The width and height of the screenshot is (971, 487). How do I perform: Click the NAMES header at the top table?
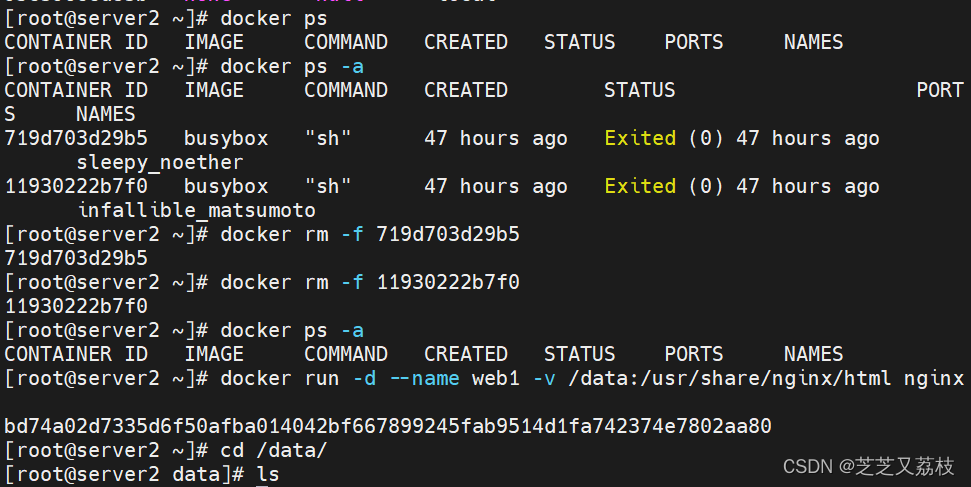[x=813, y=42]
